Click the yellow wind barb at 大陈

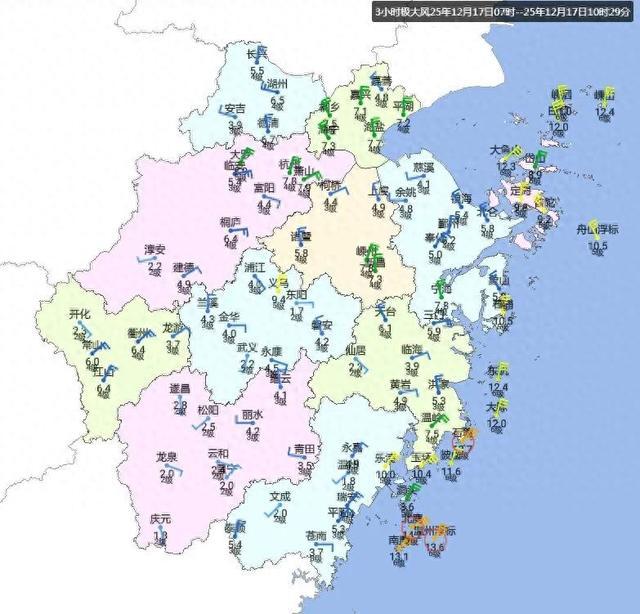(503, 406)
